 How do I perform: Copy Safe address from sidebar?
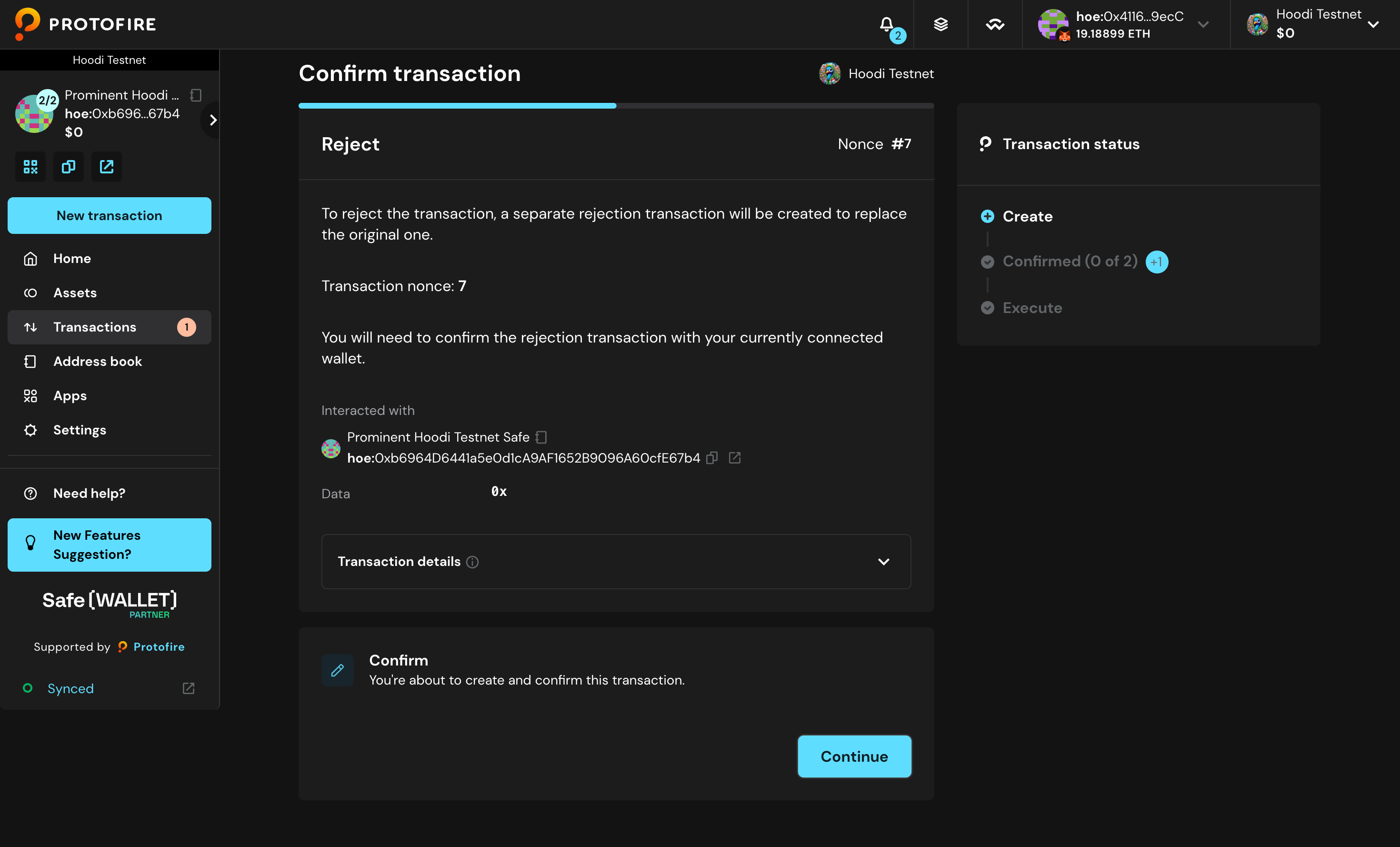pos(68,167)
